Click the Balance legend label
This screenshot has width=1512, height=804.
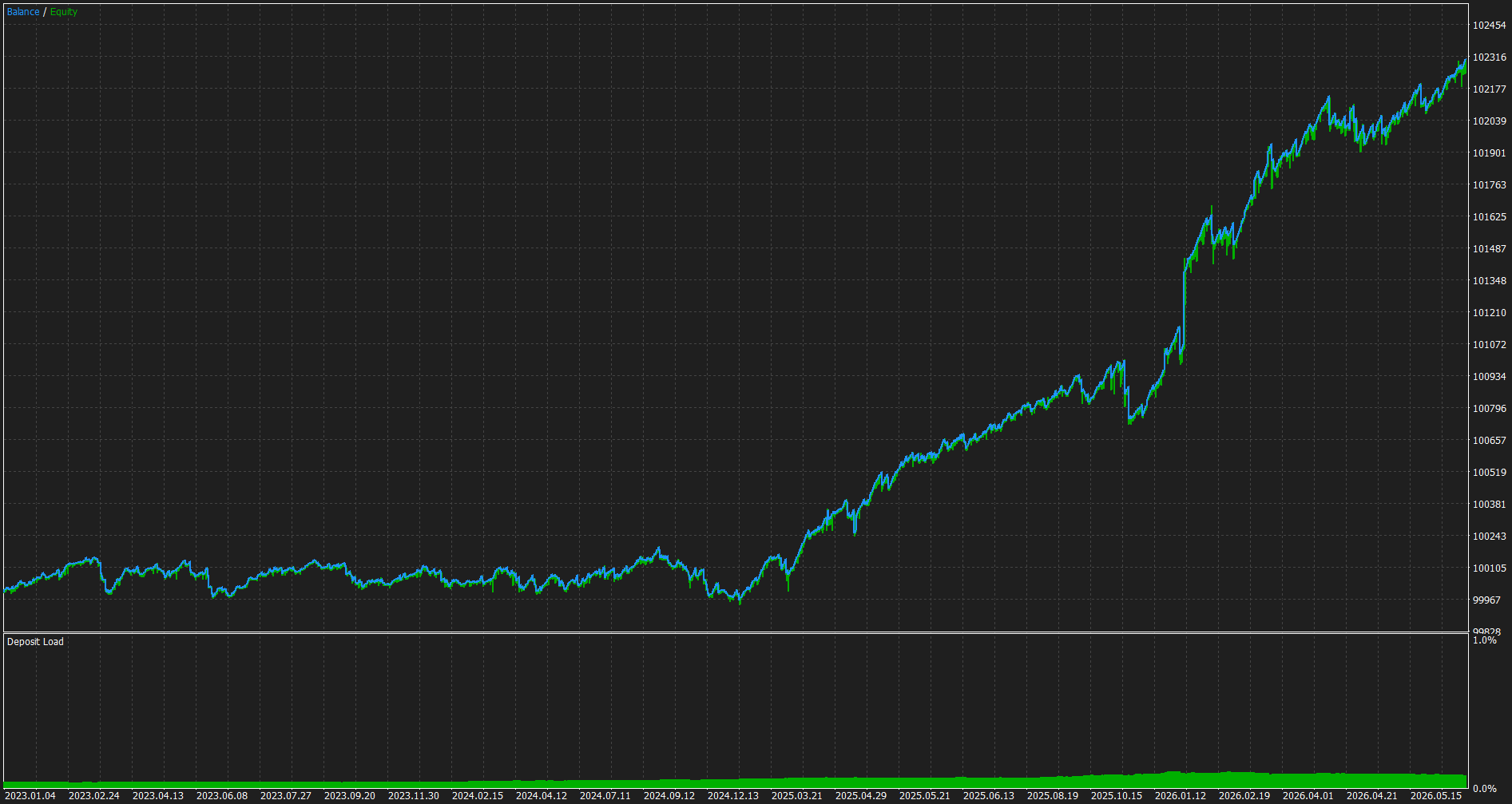(x=23, y=12)
